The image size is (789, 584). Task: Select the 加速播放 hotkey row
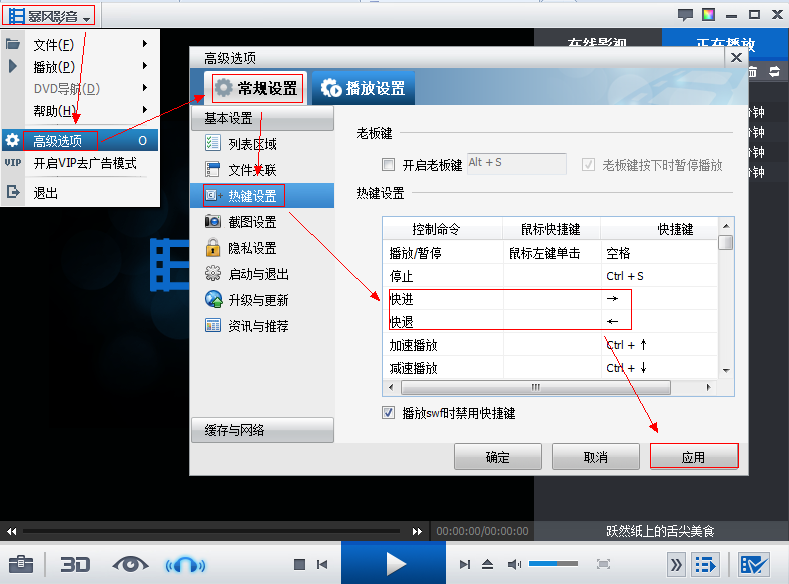coord(550,345)
